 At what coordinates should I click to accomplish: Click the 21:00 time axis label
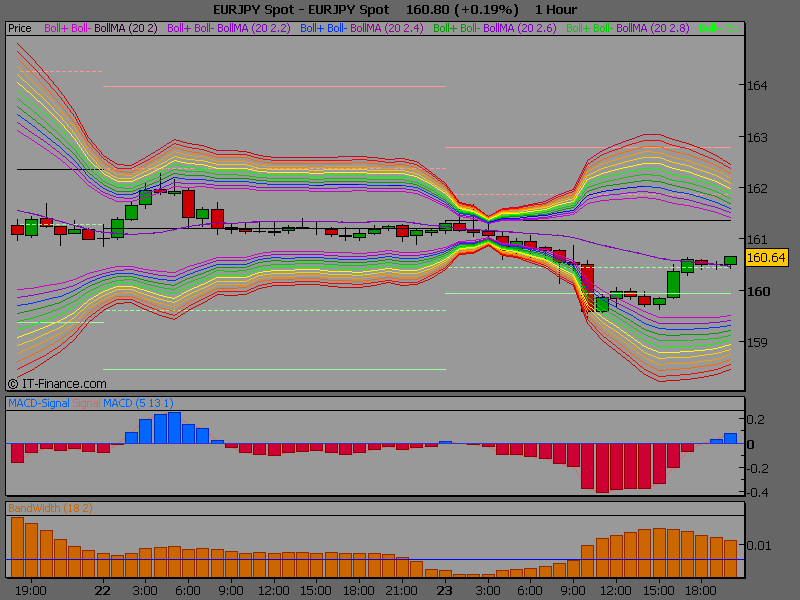402,591
